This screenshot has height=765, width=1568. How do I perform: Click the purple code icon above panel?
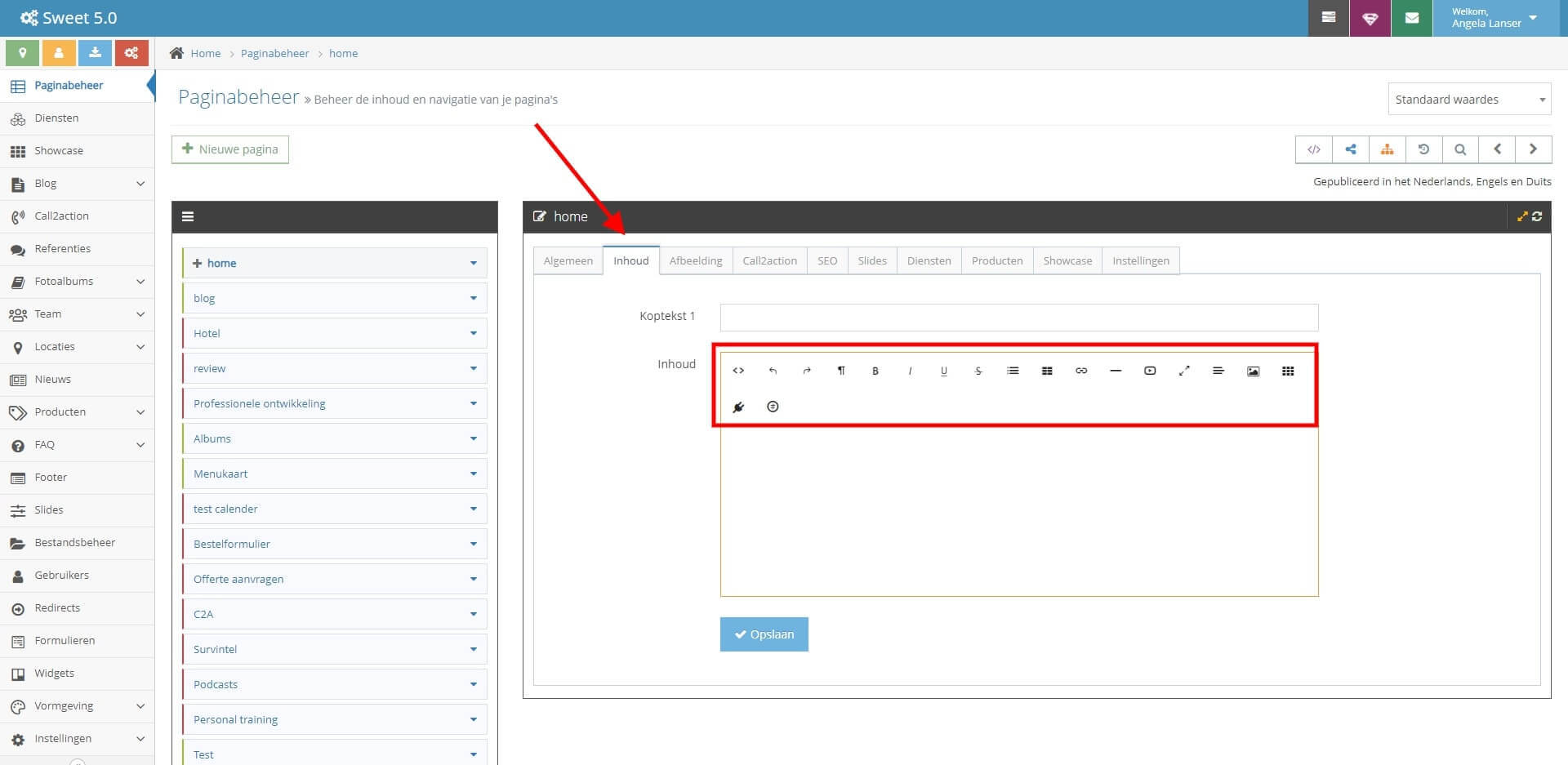1314,149
